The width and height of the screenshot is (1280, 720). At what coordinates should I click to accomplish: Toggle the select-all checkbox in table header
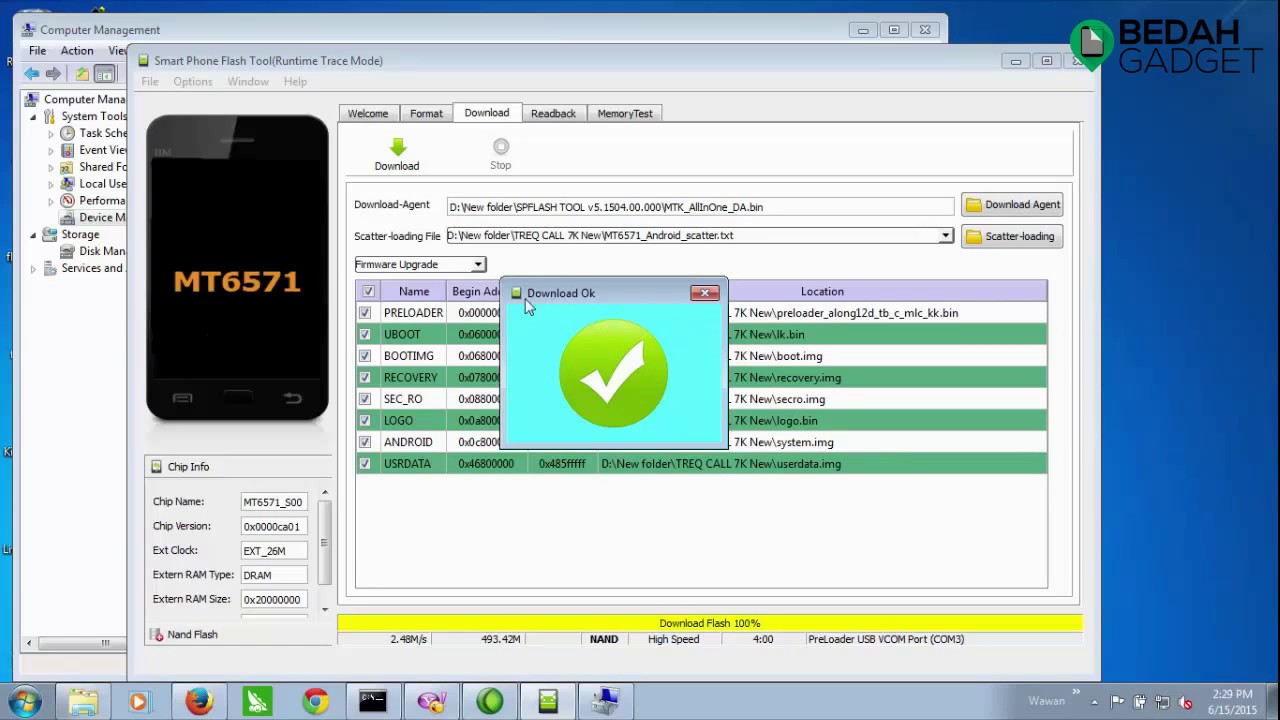[368, 291]
